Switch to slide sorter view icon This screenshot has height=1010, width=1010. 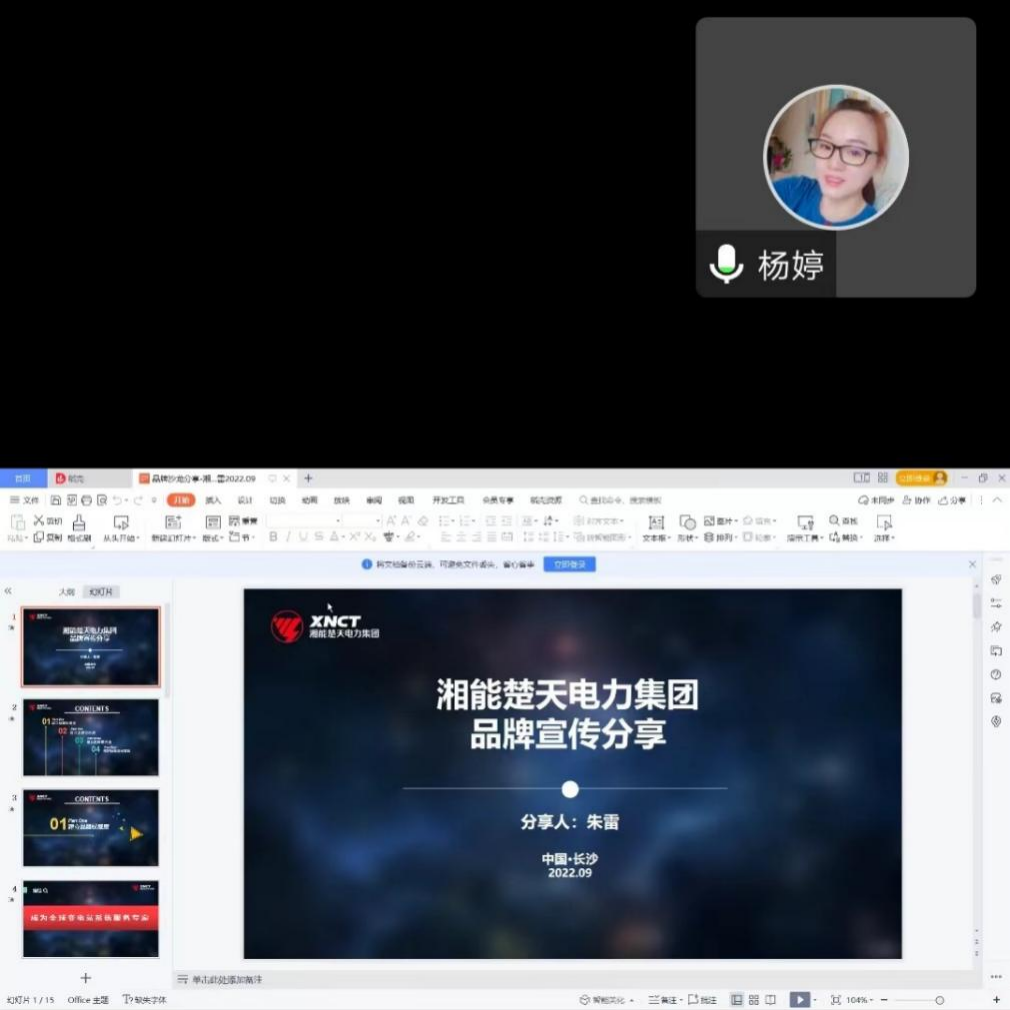(754, 999)
